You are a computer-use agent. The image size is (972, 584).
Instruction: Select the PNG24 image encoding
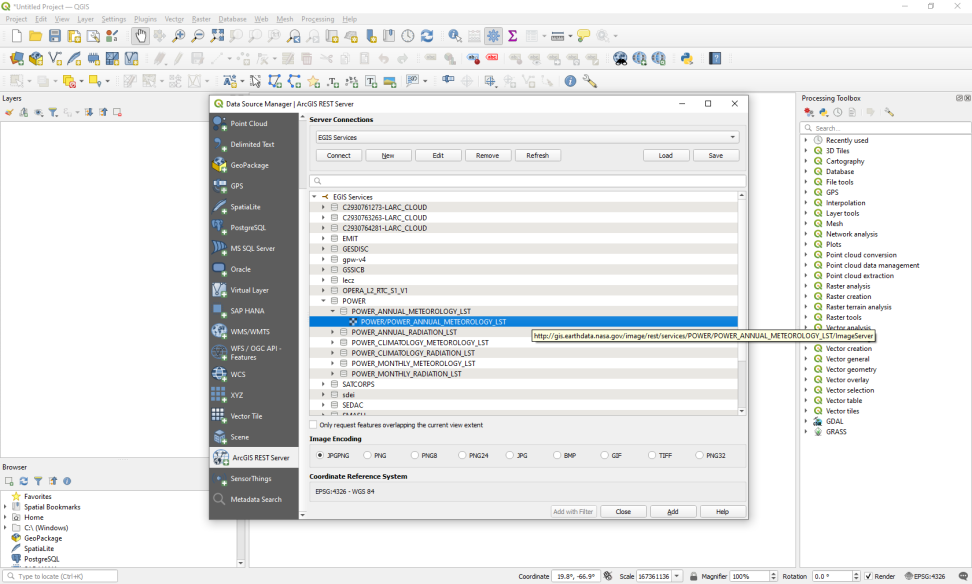point(462,455)
